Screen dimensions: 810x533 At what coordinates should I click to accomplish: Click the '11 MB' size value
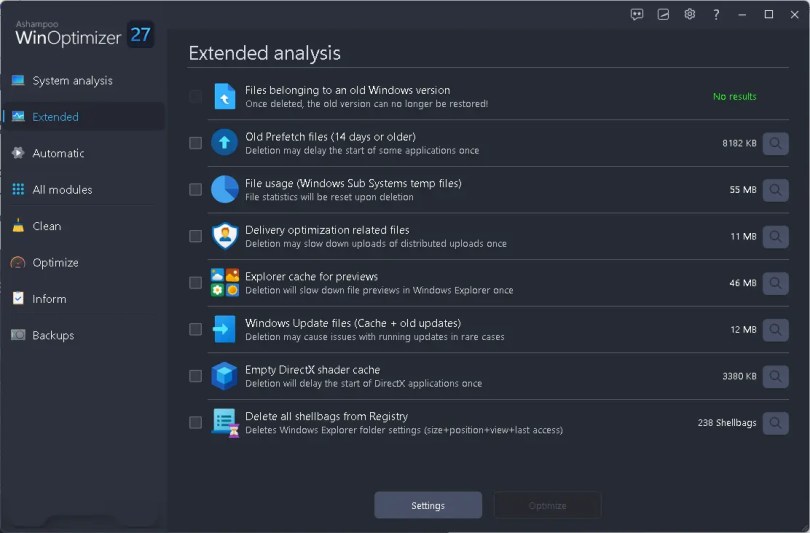[x=743, y=236]
